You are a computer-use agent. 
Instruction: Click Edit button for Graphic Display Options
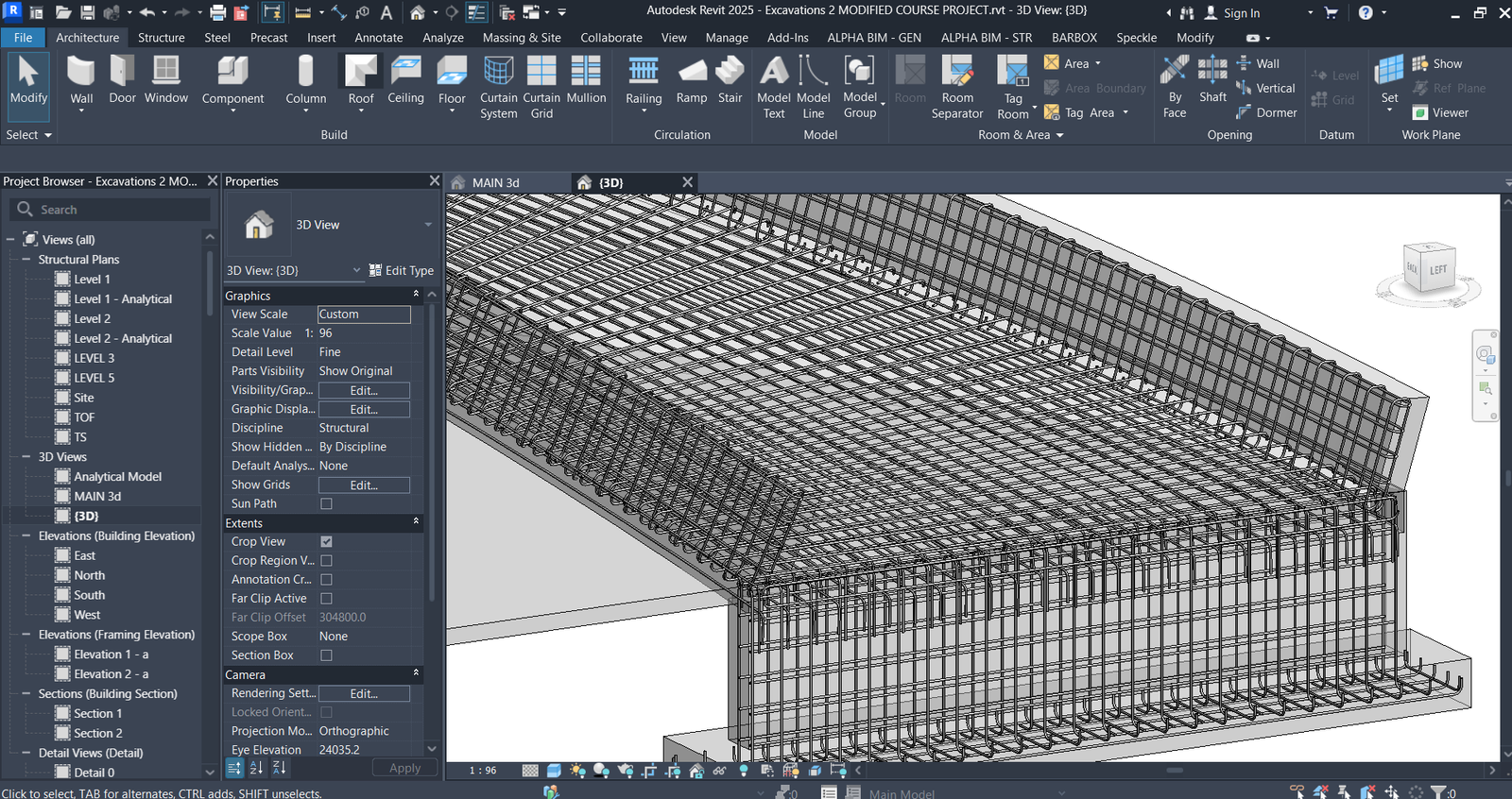tap(364, 410)
